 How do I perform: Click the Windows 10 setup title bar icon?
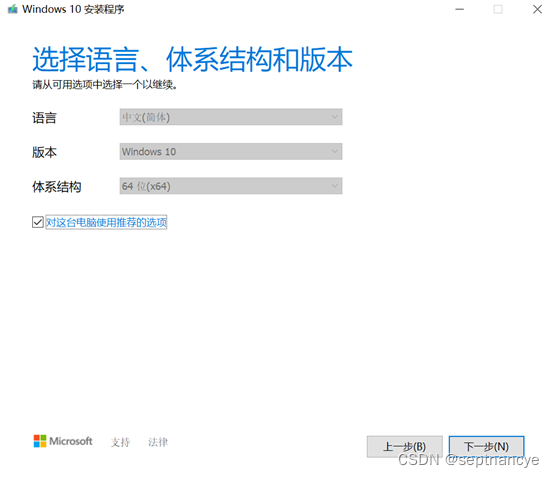pos(13,9)
